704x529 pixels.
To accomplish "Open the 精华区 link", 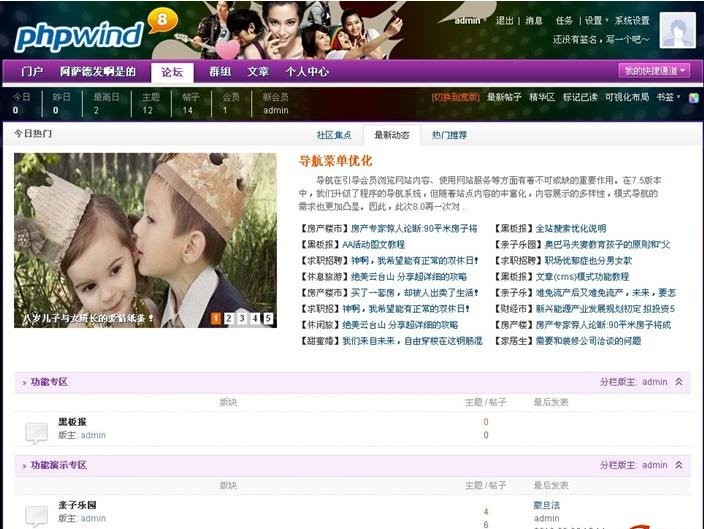I will (x=542, y=97).
